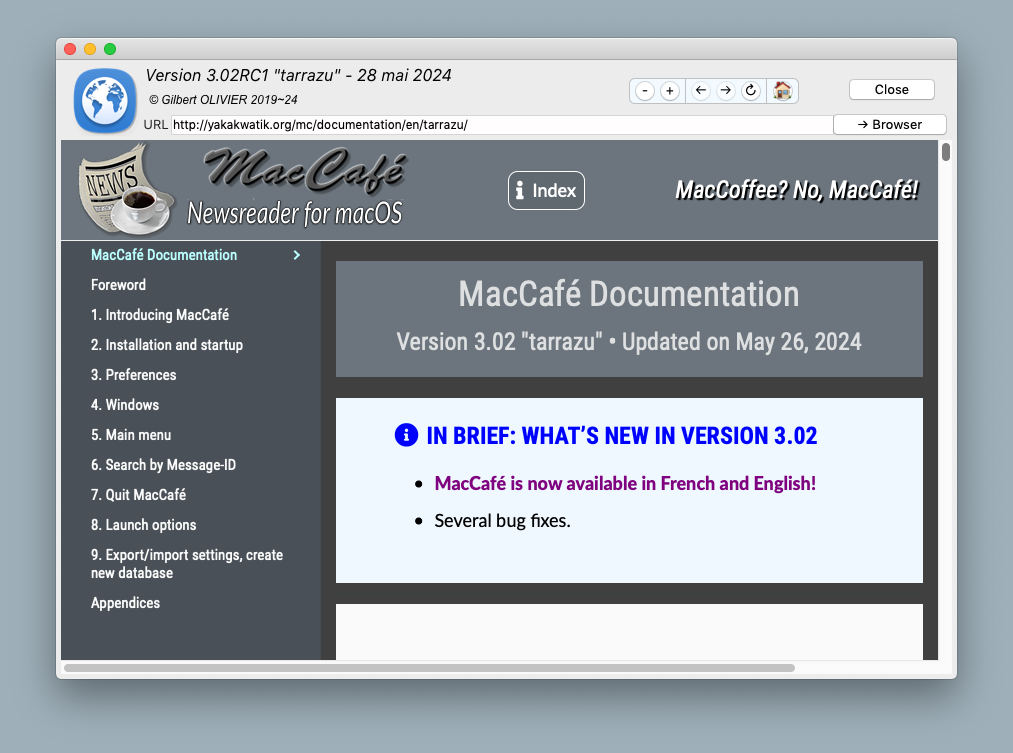Expand the MacCafé Documentation chevron
The image size is (1013, 753).
tap(296, 255)
